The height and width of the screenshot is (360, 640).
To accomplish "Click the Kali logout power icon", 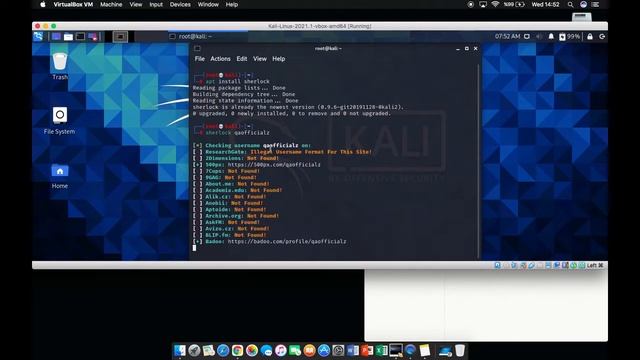I will (x=602, y=37).
